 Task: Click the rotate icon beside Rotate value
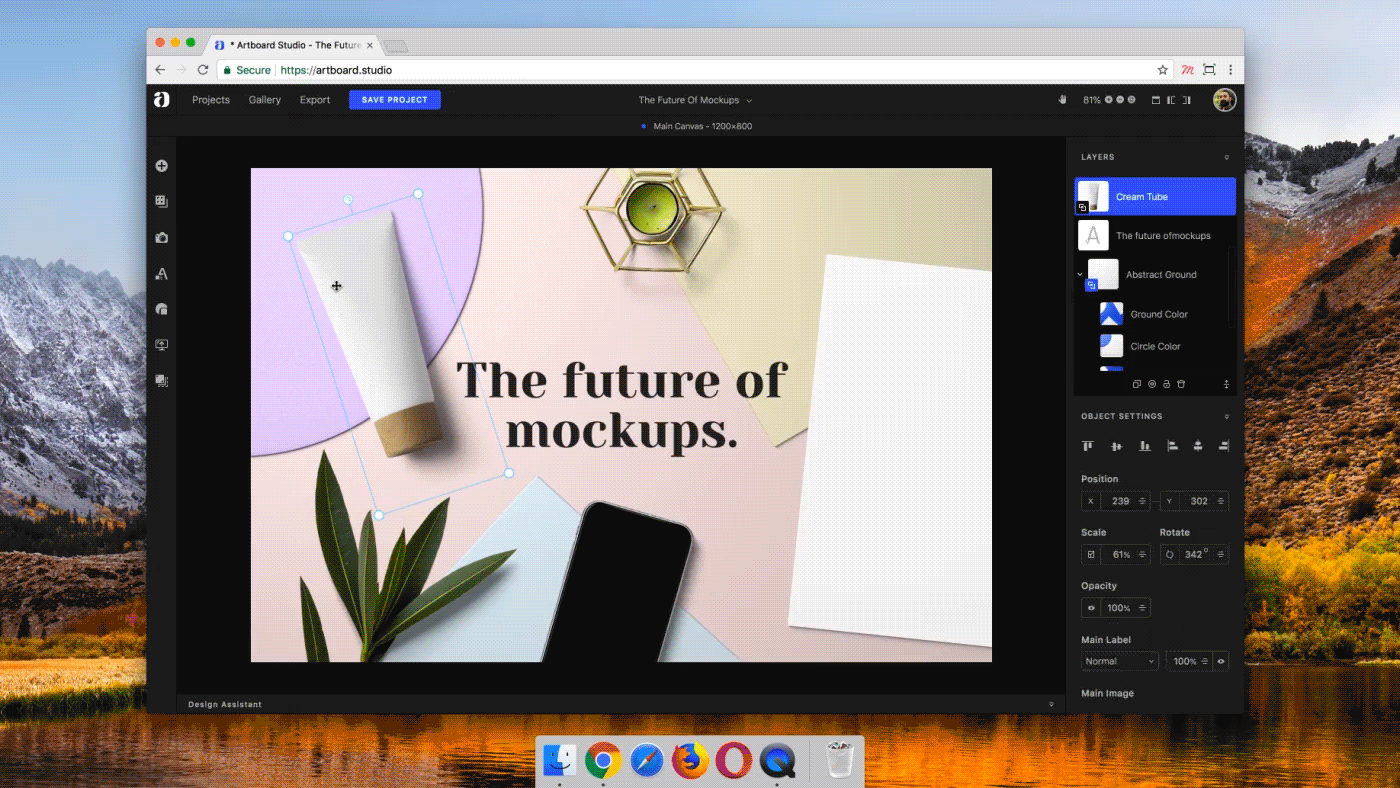point(1170,554)
